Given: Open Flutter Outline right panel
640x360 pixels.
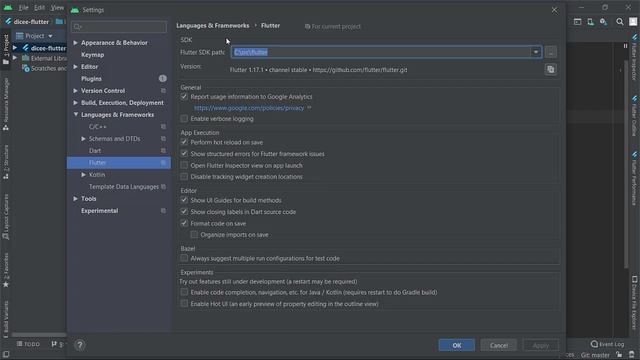Looking at the screenshot, I should (634, 116).
